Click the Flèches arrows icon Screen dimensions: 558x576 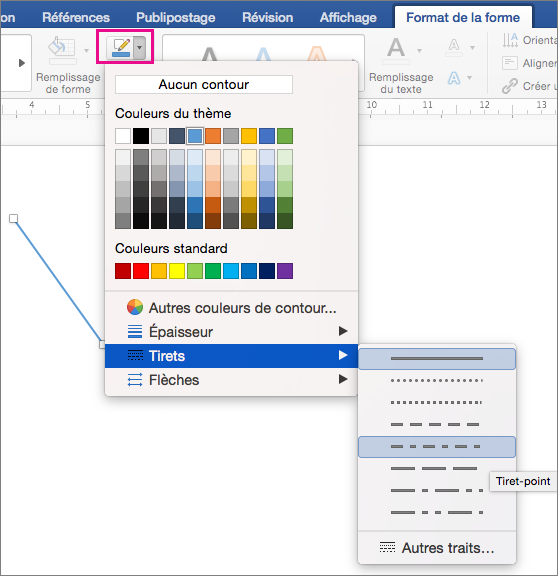point(135,379)
